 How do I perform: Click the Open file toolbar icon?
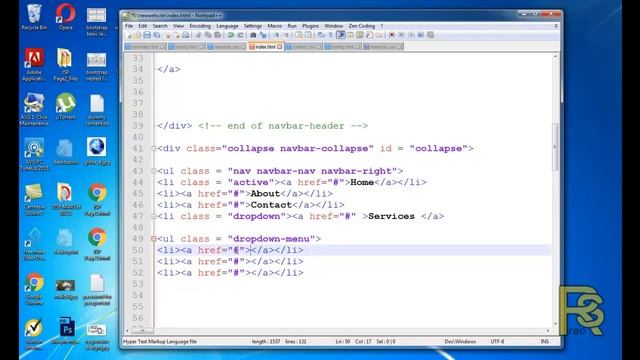click(137, 35)
